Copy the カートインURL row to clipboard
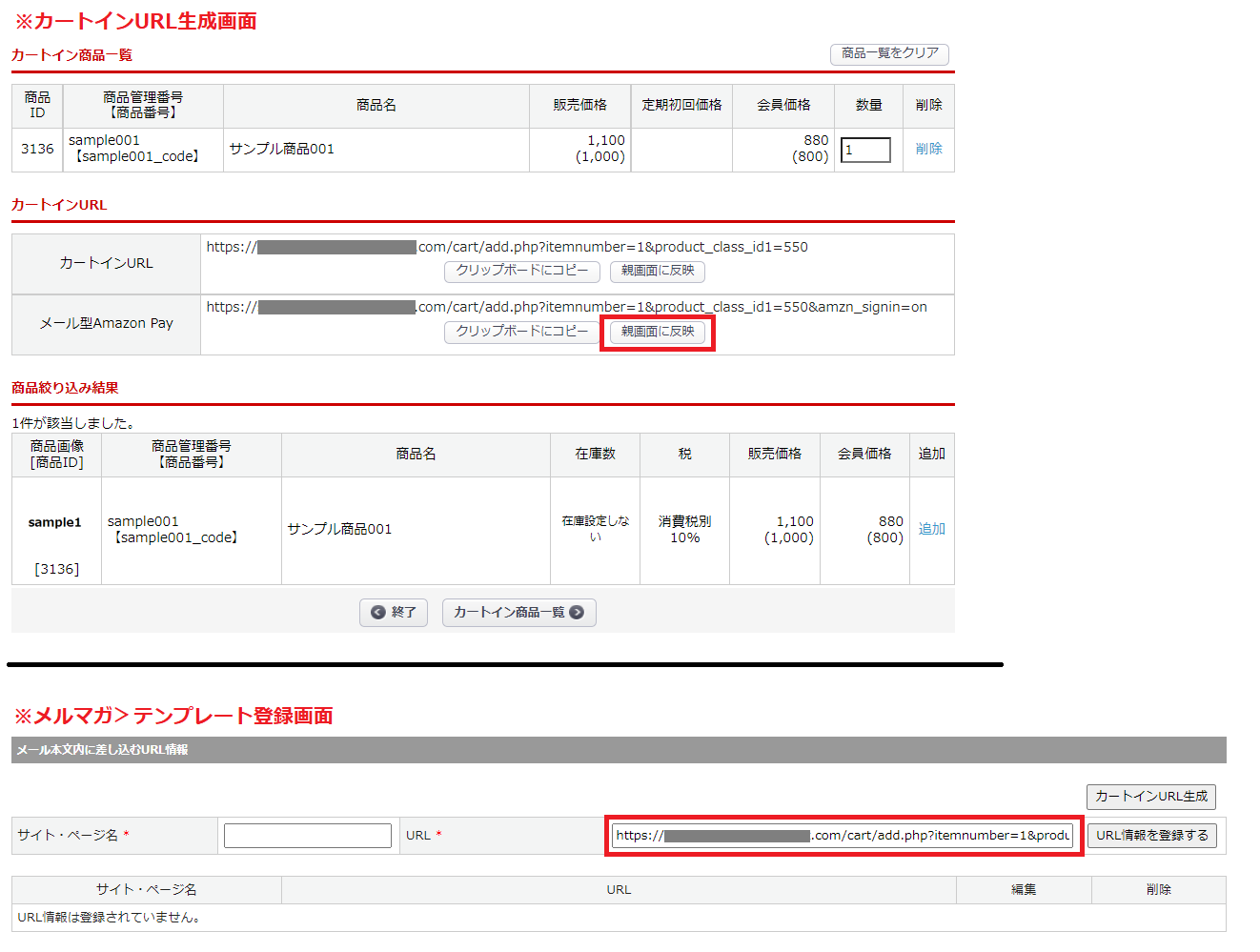This screenshot has width=1260, height=952. (x=521, y=272)
